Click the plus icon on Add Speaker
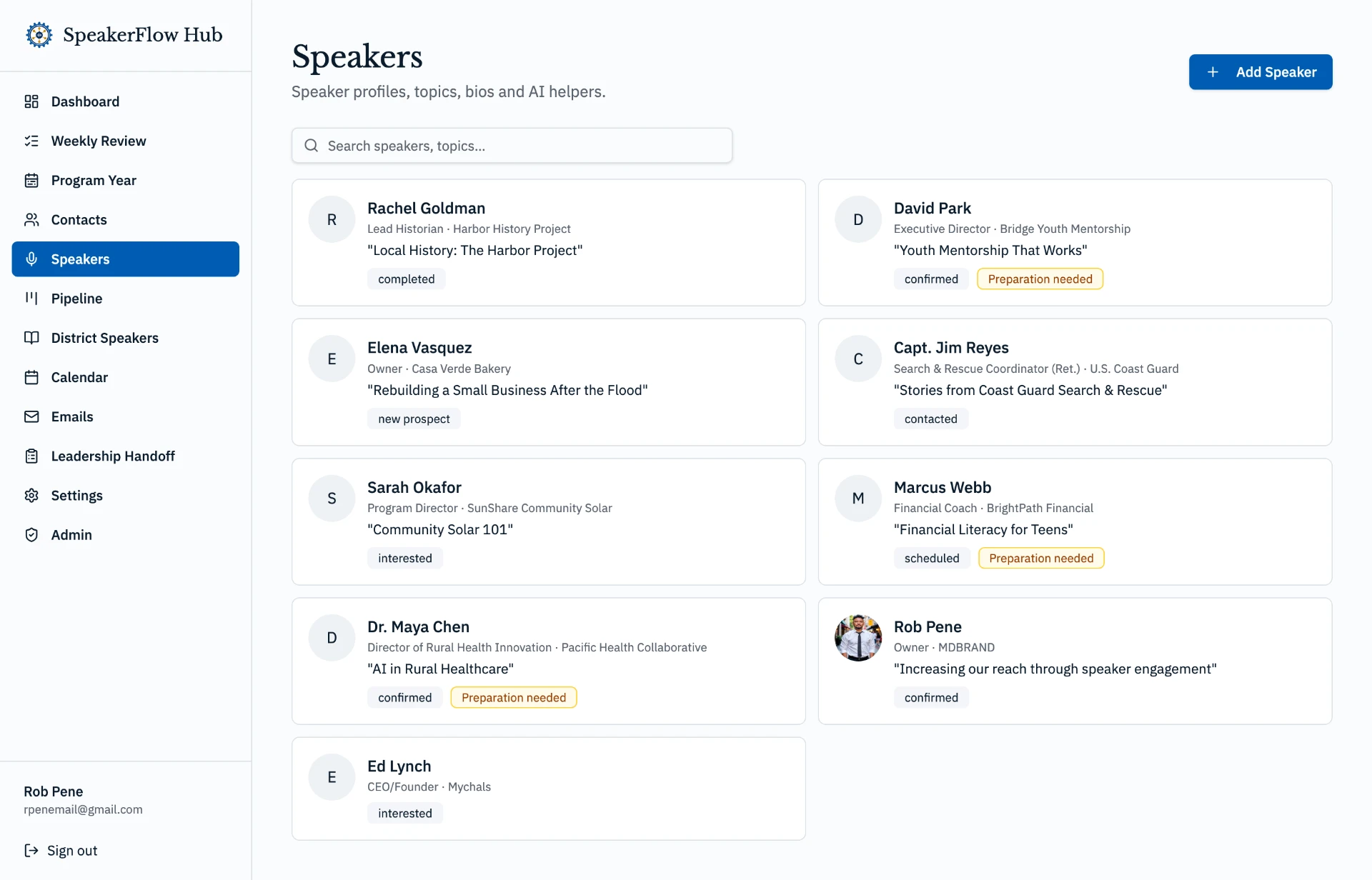Screen dimensions: 1372x880 (1213, 72)
